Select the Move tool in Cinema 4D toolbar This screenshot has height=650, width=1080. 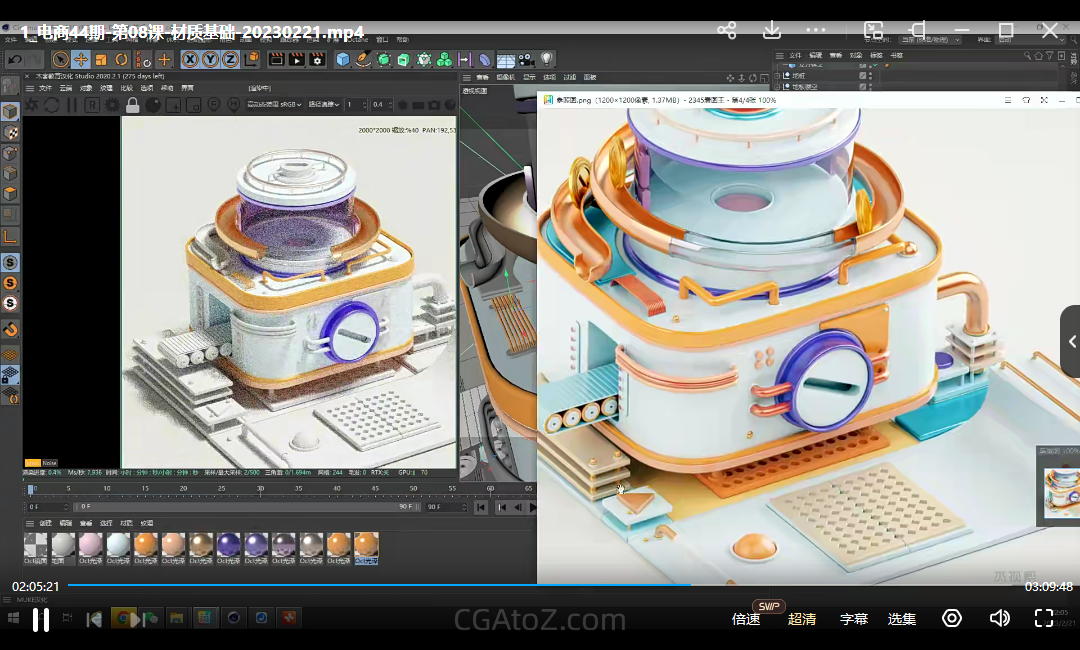coord(80,60)
